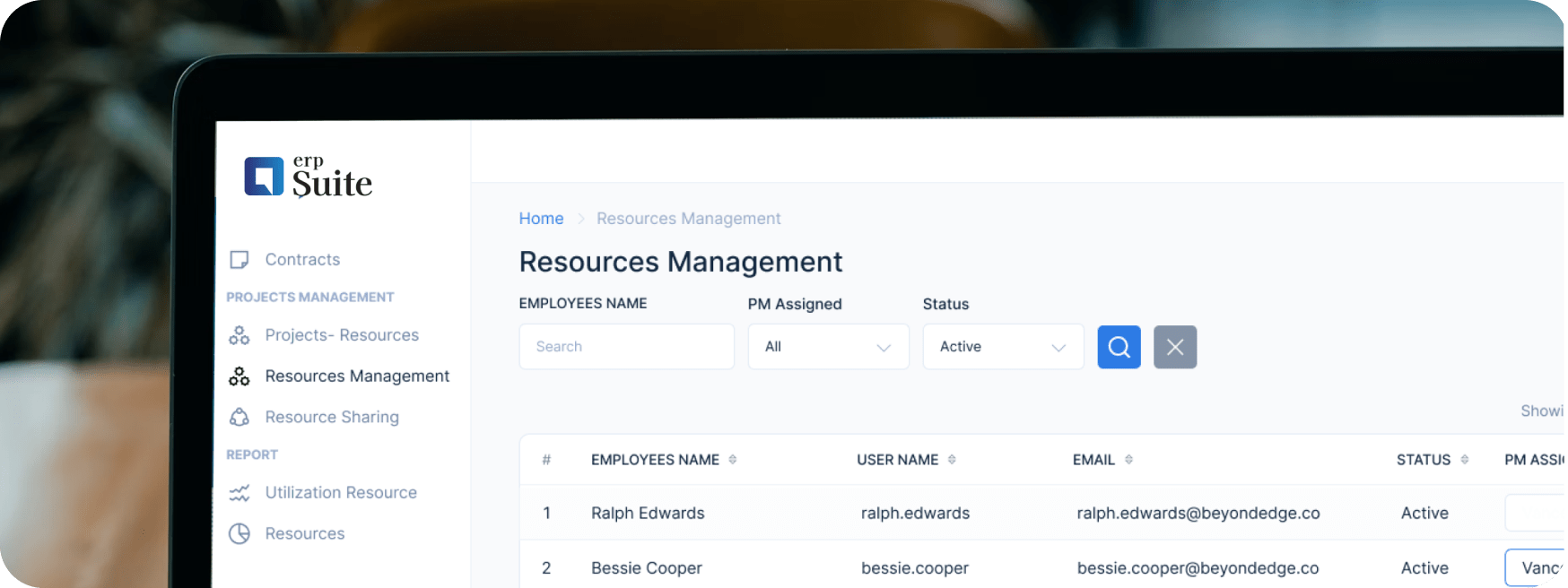
Task: Open the Resources Management menu item
Action: (x=357, y=376)
